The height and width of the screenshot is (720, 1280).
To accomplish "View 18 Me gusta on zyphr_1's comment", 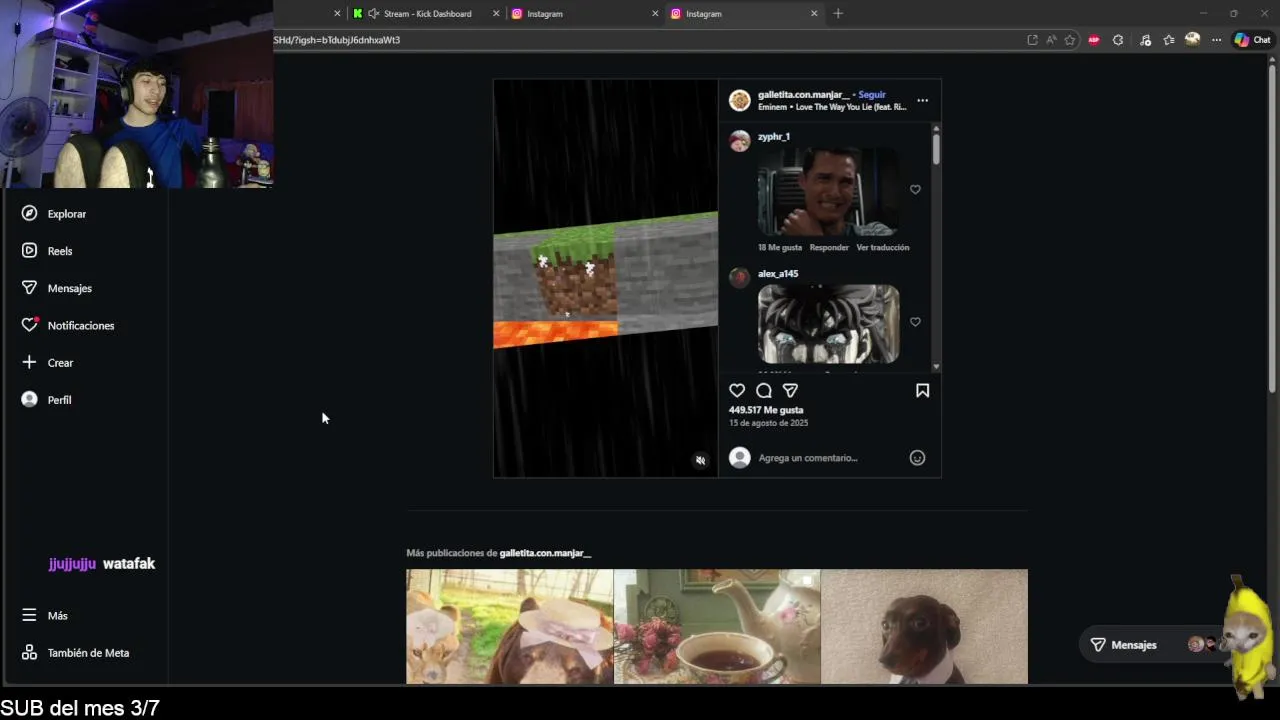I will (x=780, y=247).
